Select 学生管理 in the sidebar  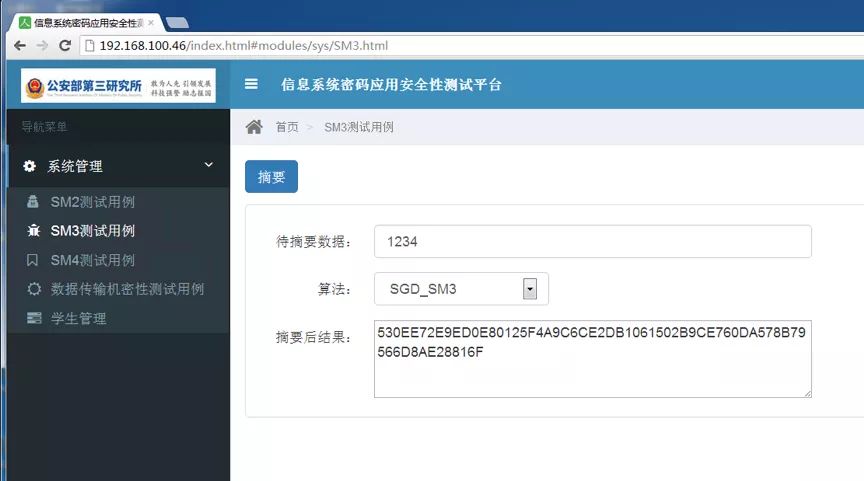pos(78,318)
